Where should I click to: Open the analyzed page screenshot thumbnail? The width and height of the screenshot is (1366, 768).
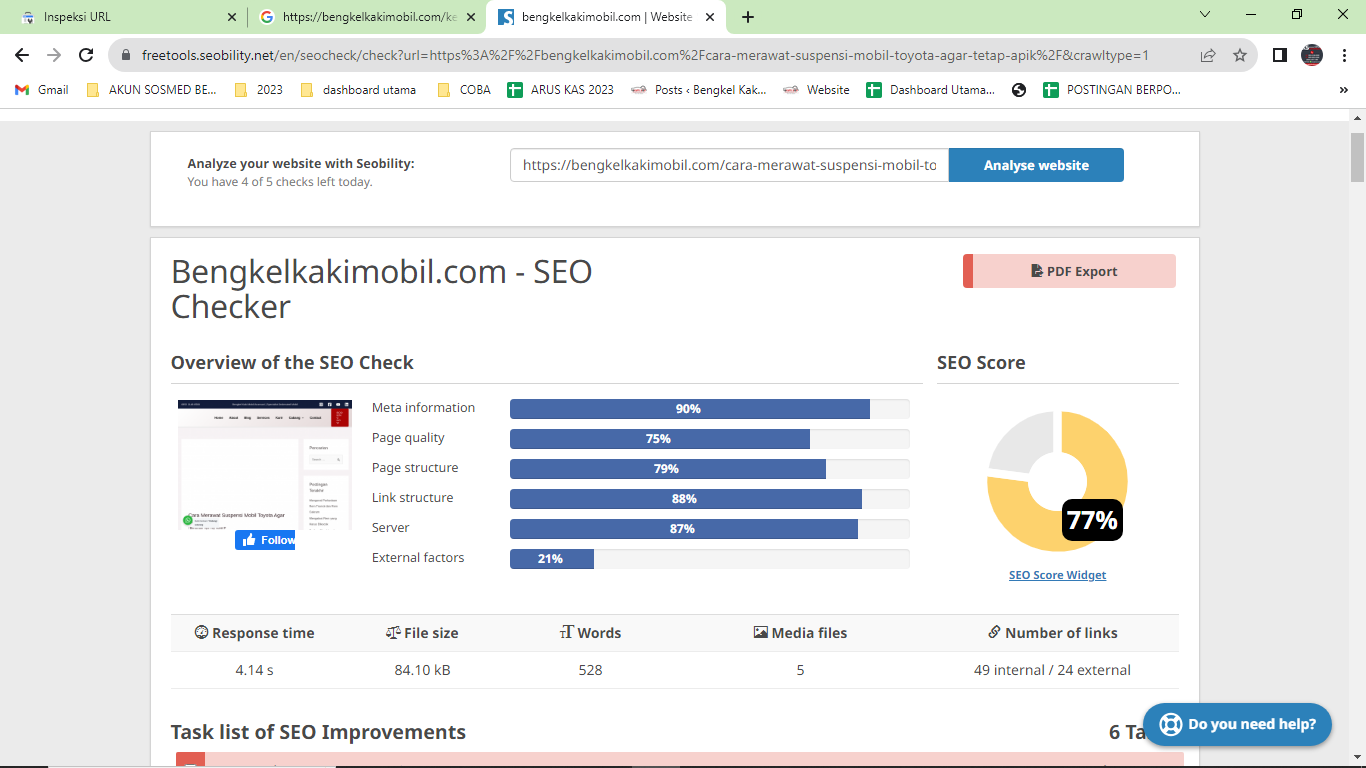click(x=264, y=464)
